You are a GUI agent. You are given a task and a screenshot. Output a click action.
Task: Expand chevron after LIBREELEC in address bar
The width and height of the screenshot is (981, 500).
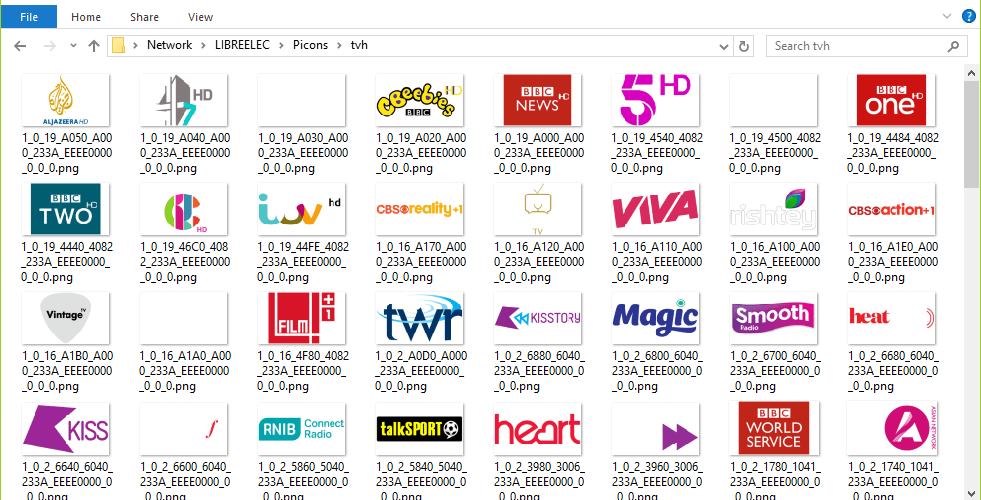(x=281, y=45)
